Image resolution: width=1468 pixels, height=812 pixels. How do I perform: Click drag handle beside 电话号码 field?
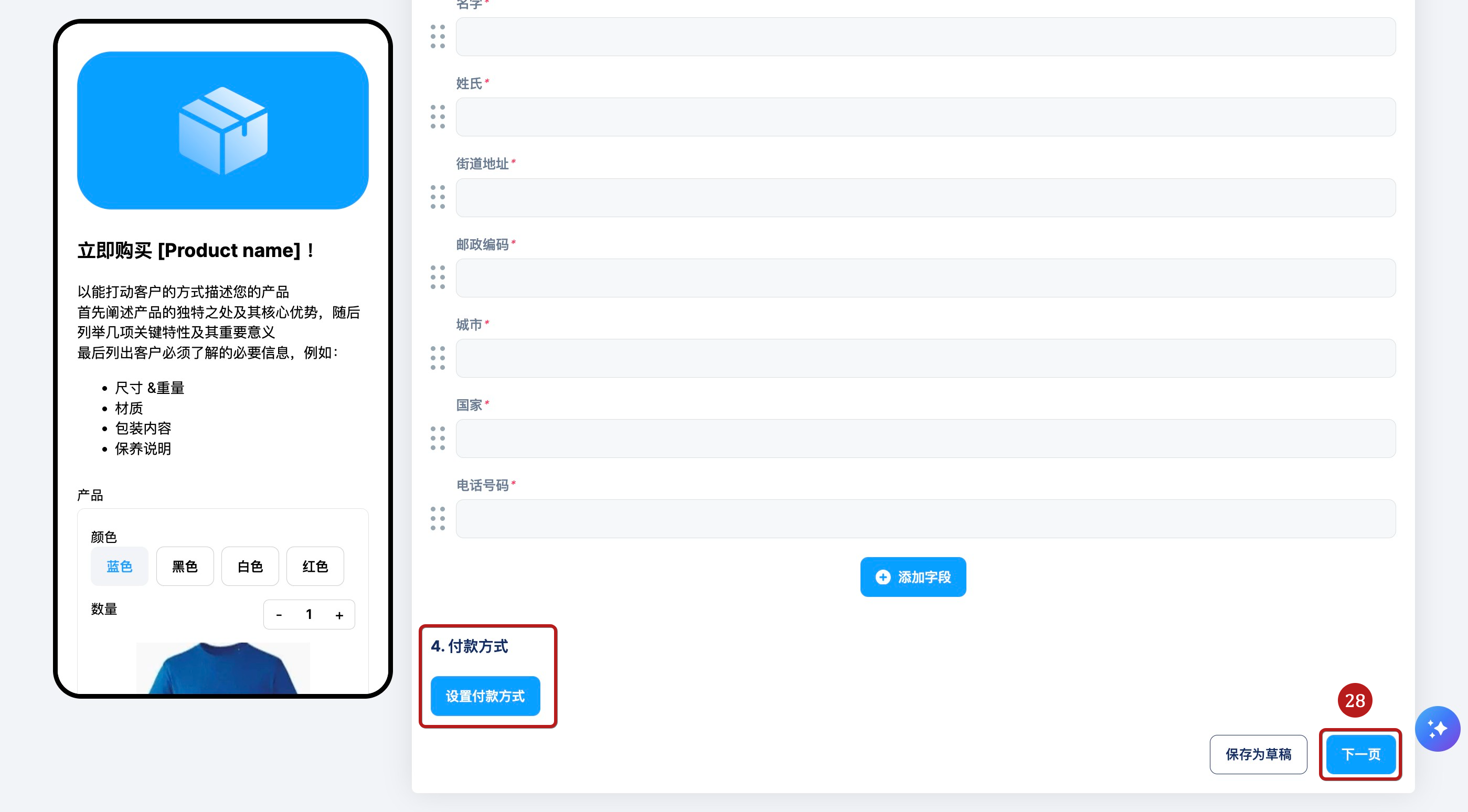(438, 519)
